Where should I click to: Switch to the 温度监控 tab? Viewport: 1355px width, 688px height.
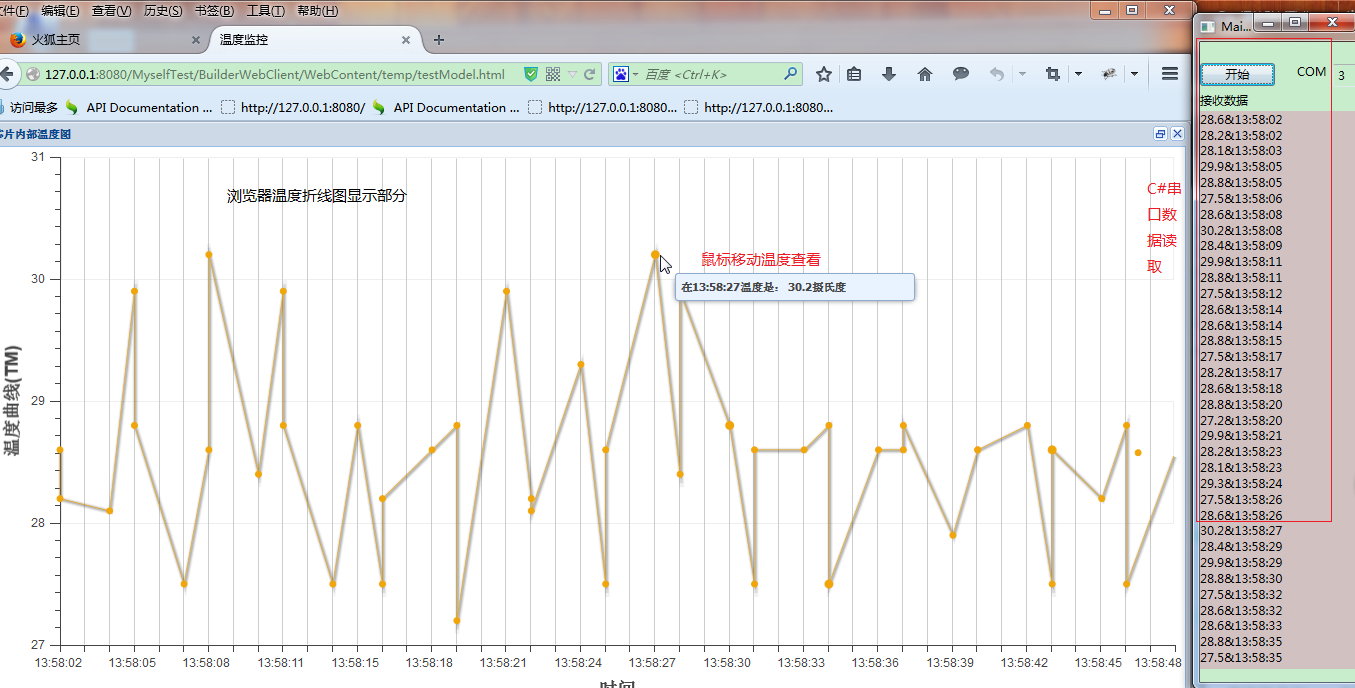pyautogui.click(x=315, y=40)
